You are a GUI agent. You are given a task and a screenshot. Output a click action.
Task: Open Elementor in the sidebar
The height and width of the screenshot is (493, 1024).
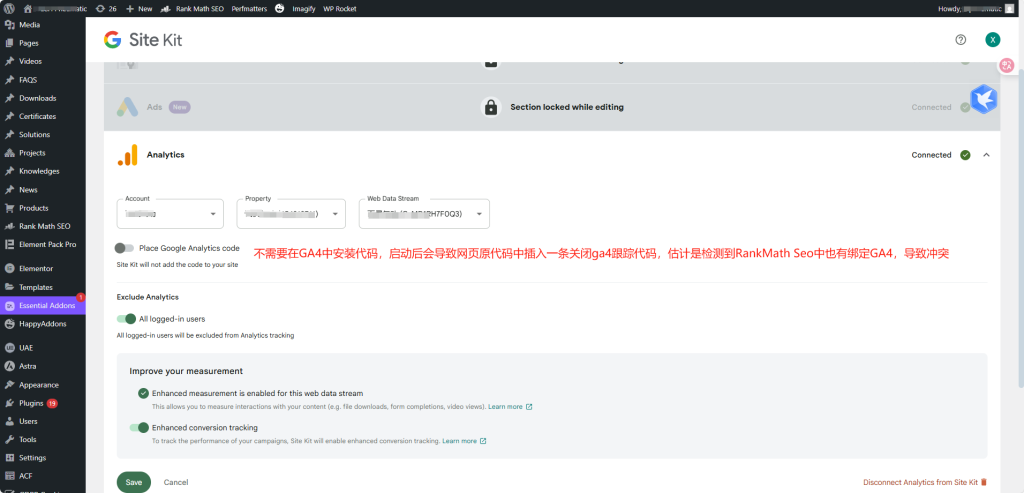(42, 268)
